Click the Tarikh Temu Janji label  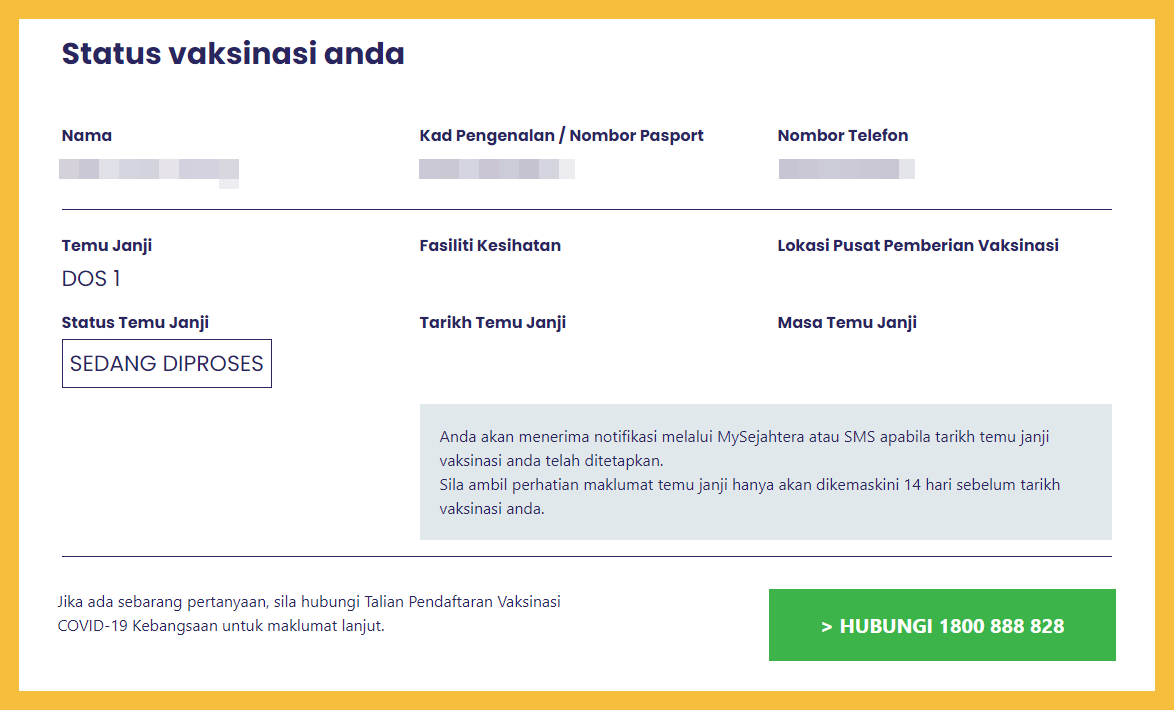tap(492, 323)
